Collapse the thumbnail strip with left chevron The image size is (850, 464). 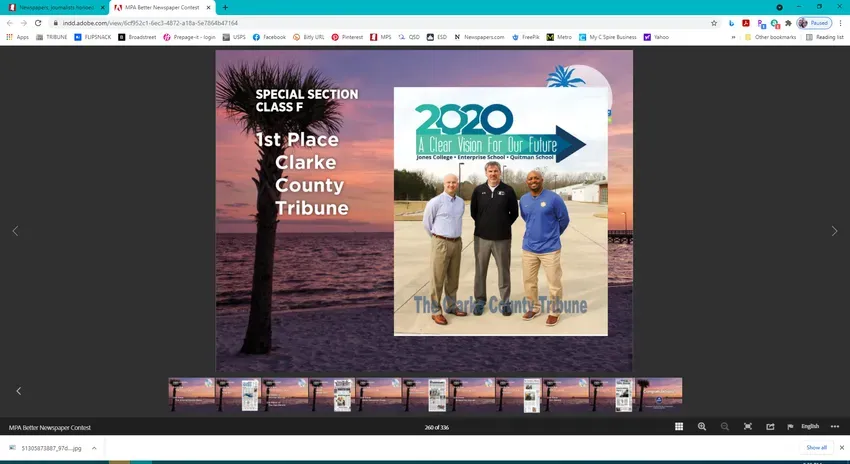[18, 391]
